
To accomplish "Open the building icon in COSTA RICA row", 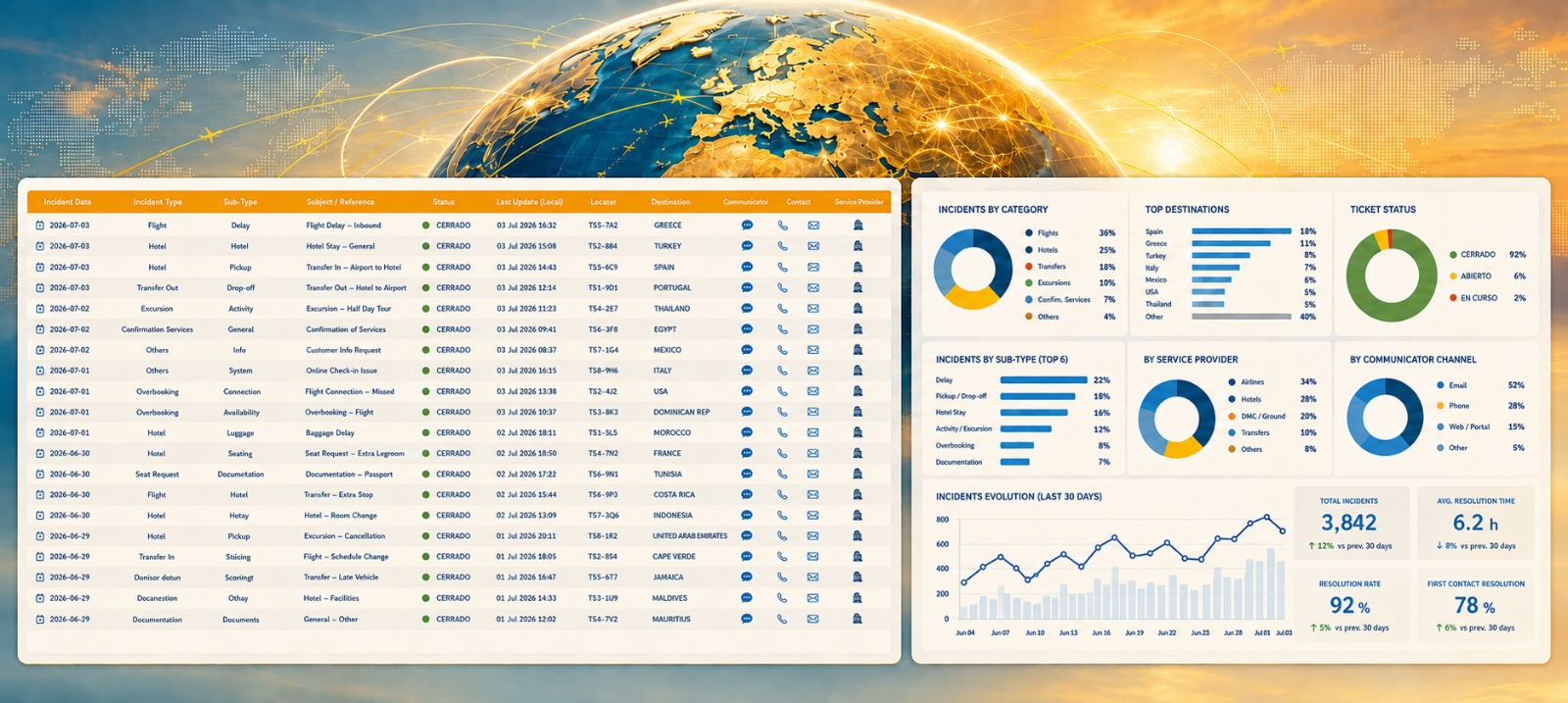I will pos(857,494).
